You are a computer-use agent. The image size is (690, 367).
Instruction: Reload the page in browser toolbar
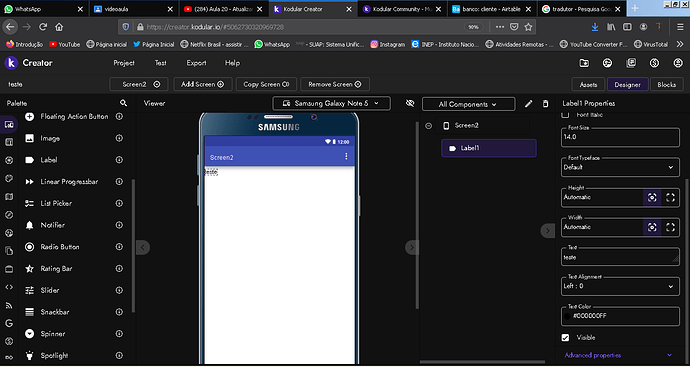pyautogui.click(x=43, y=27)
